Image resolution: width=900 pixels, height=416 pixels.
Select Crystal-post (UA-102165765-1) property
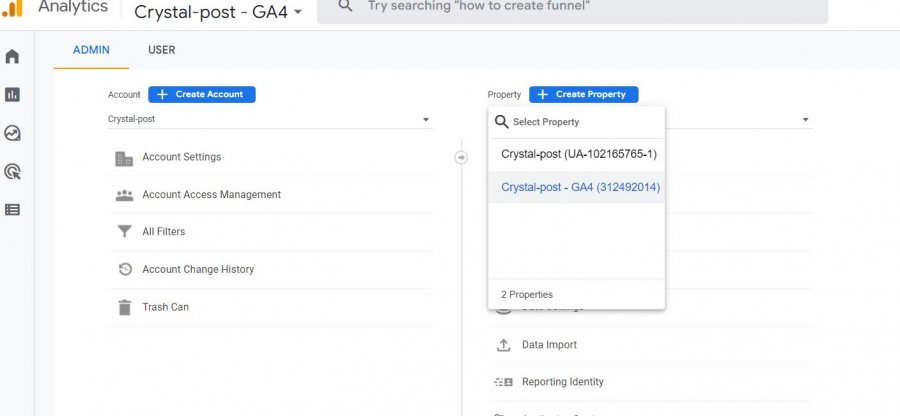(578, 154)
